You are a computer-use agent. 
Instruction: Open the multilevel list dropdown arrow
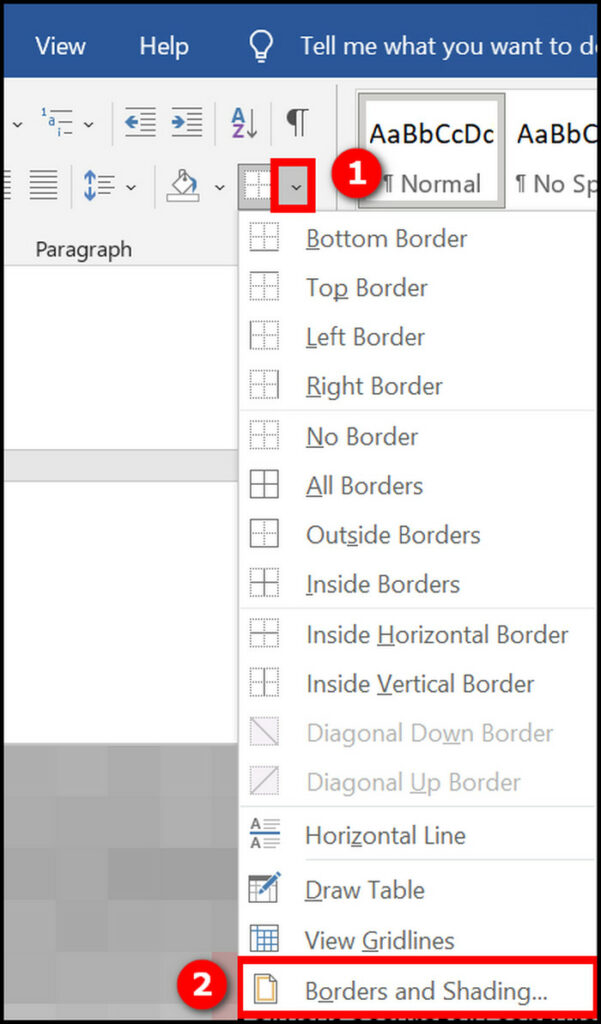(x=88, y=123)
